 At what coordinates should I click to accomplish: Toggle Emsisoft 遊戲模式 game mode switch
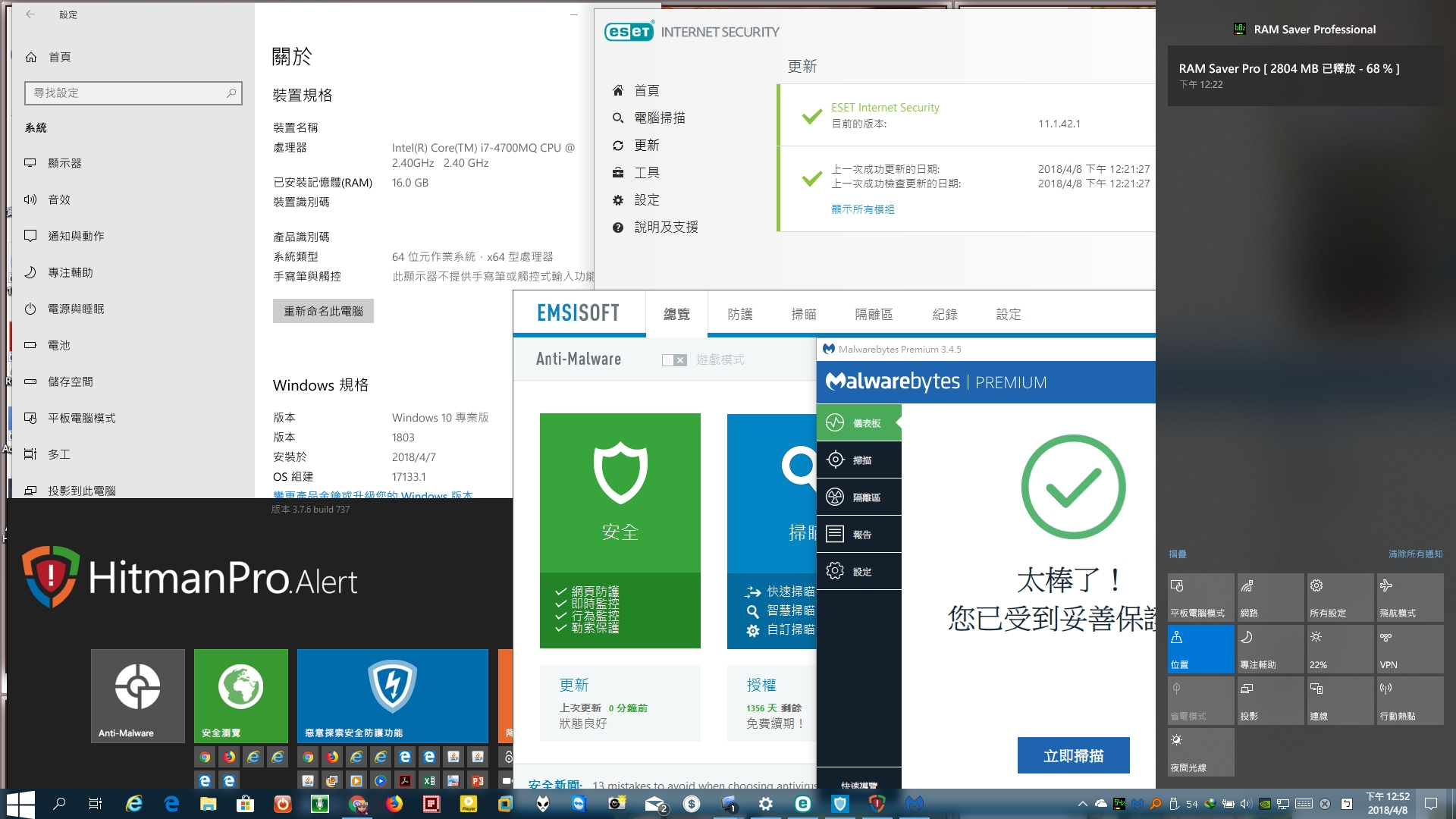click(674, 360)
